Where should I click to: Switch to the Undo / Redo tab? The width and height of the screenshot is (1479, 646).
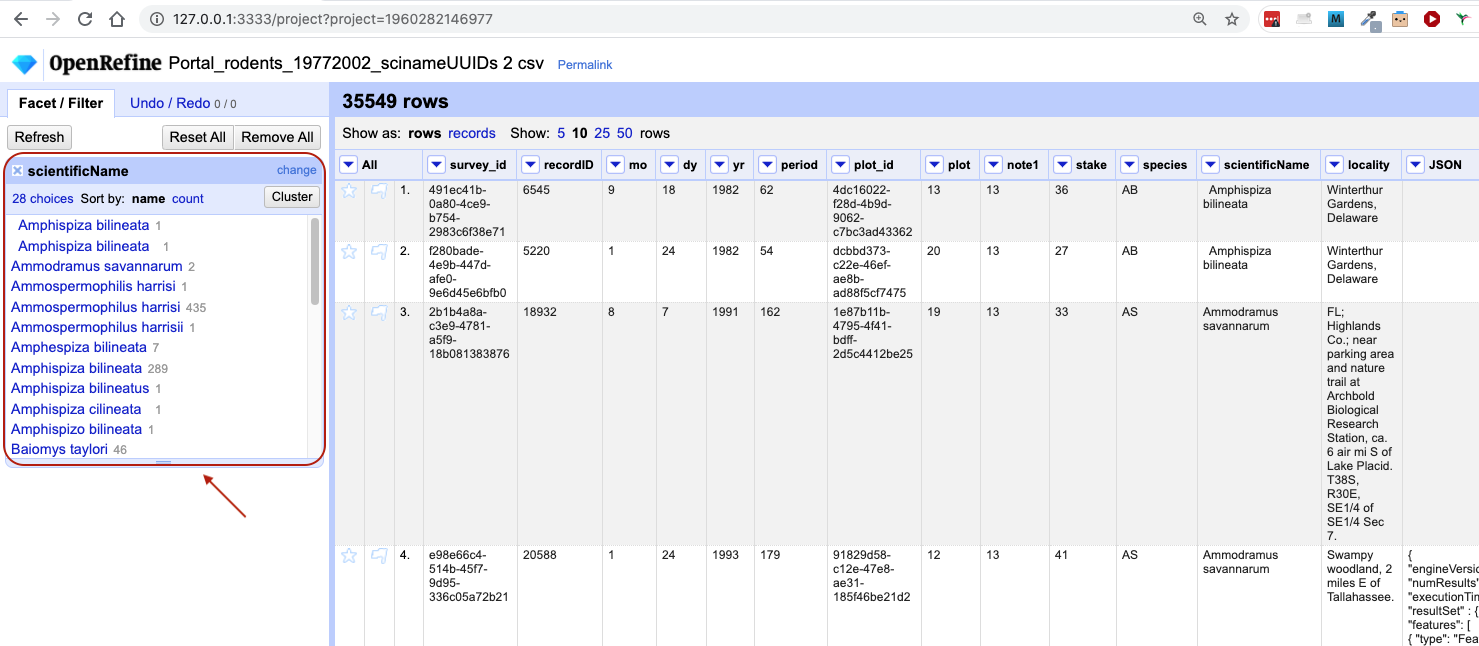[170, 103]
